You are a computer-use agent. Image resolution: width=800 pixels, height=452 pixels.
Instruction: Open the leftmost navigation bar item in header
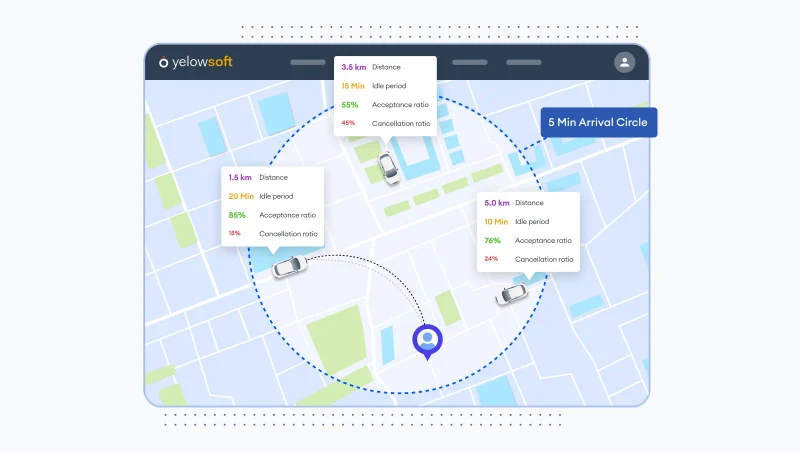pos(307,62)
